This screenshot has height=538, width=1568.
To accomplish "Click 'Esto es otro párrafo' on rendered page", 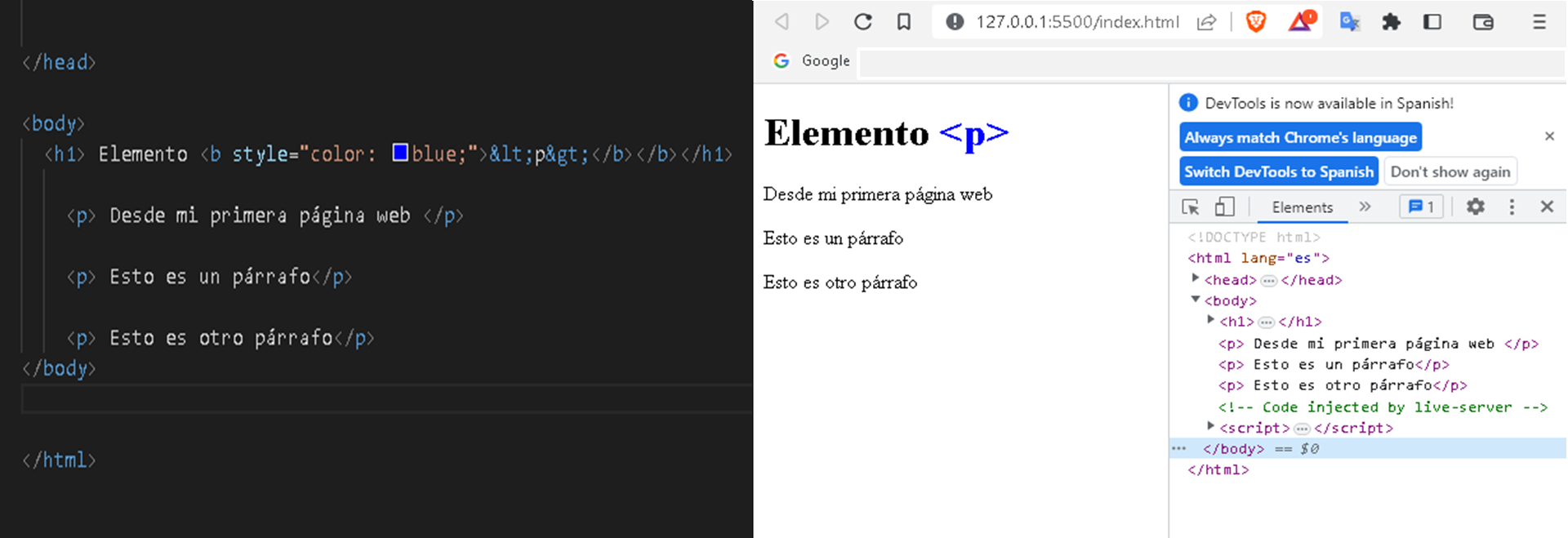I will [840, 282].
